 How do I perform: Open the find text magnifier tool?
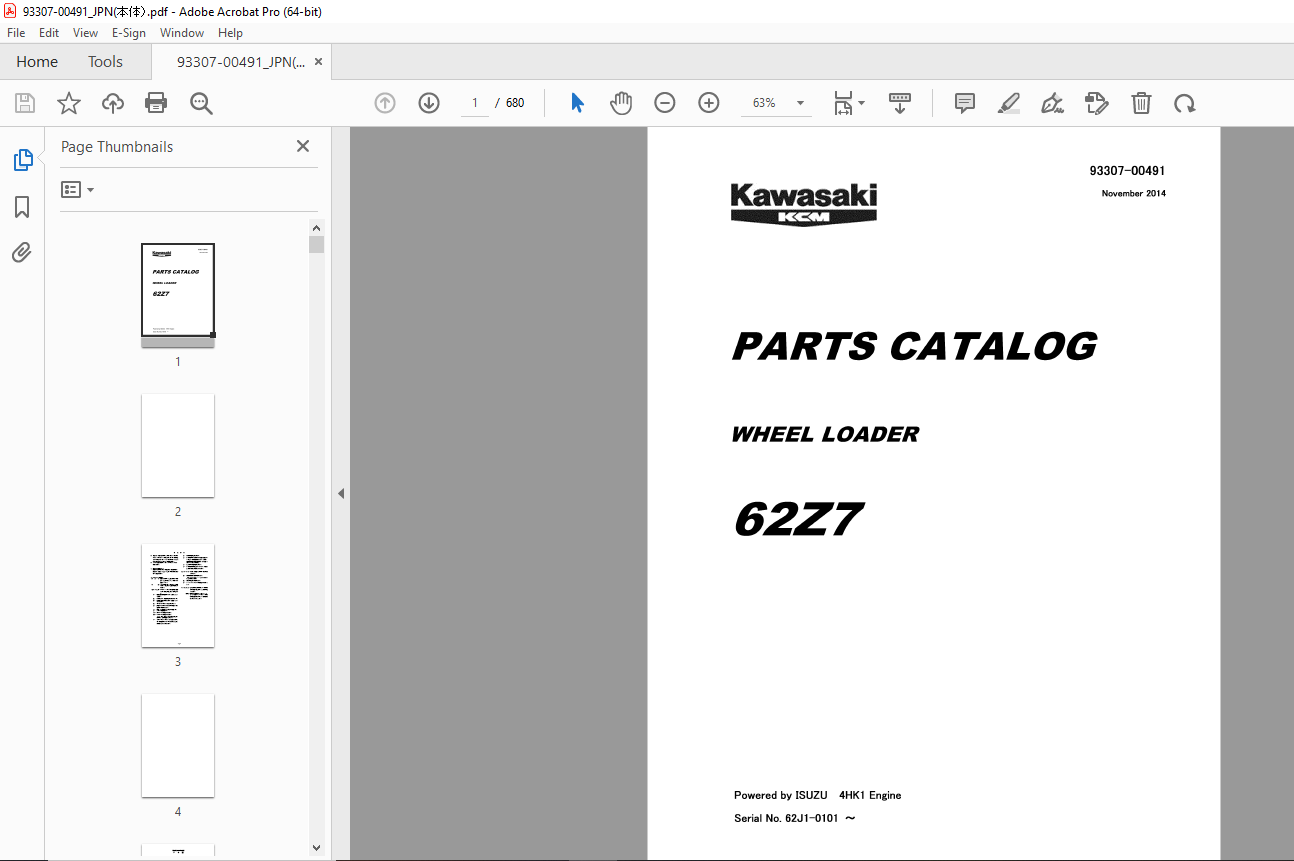pos(201,103)
